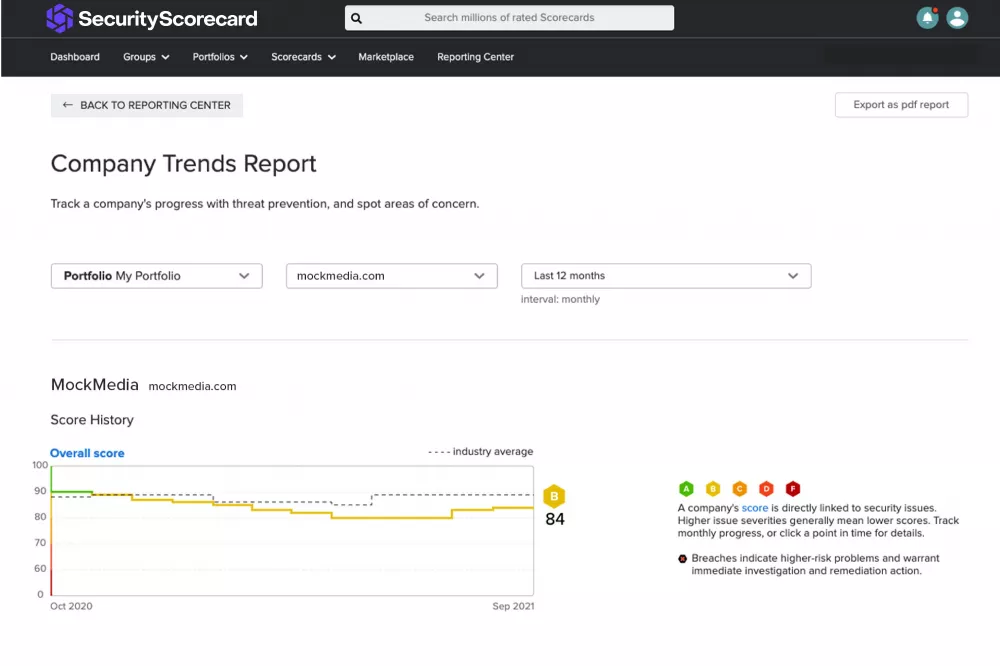1000x666 pixels.
Task: Click the grade C hexagon in legend
Action: pyautogui.click(x=740, y=489)
